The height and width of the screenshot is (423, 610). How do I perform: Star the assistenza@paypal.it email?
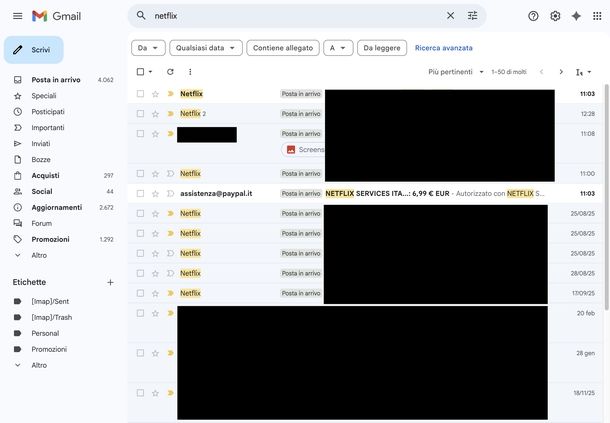pos(155,193)
